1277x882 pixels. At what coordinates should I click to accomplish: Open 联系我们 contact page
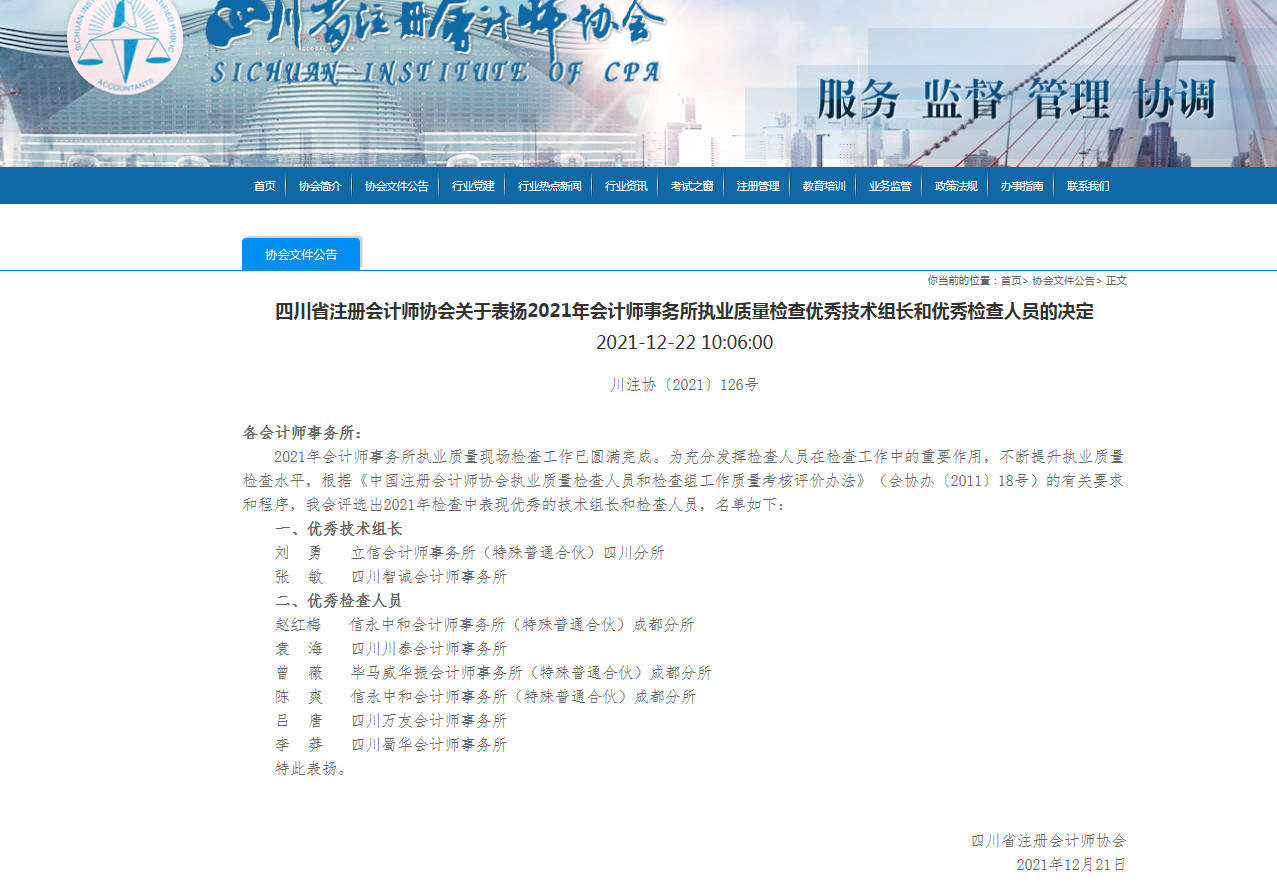point(1088,186)
